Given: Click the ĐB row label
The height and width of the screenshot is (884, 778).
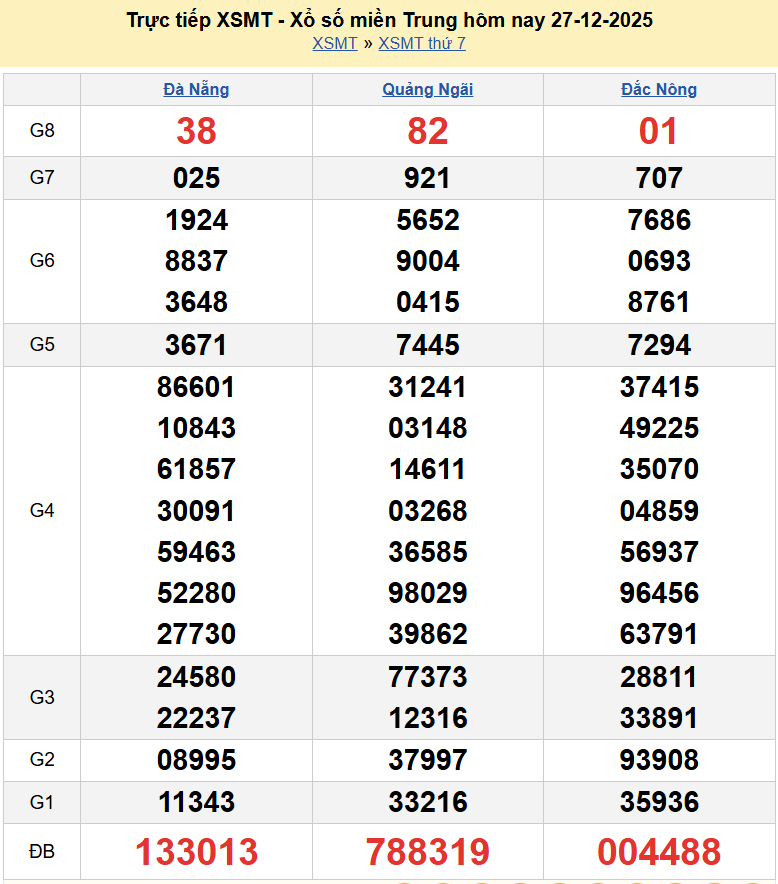Looking at the screenshot, I should point(42,852).
